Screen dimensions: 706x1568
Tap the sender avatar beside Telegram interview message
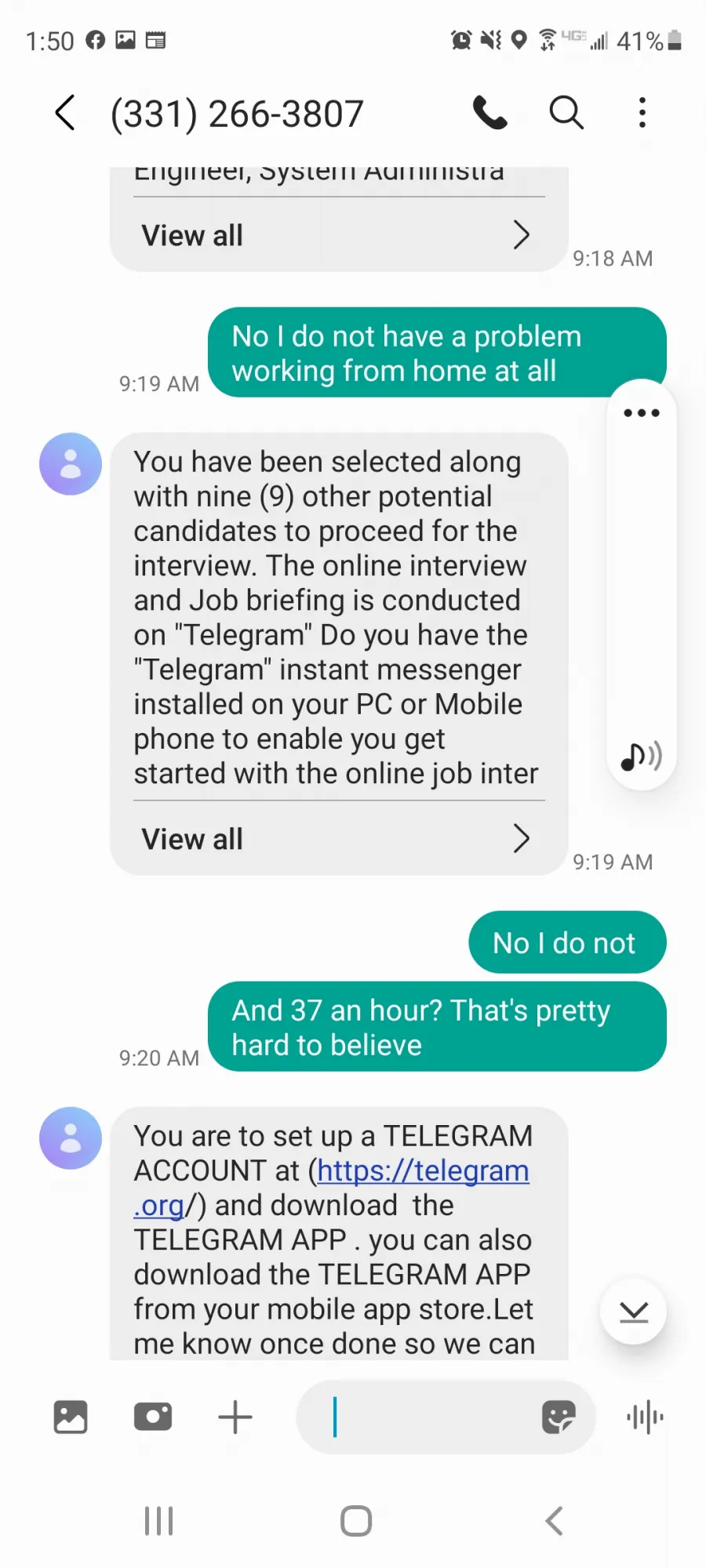tap(71, 464)
